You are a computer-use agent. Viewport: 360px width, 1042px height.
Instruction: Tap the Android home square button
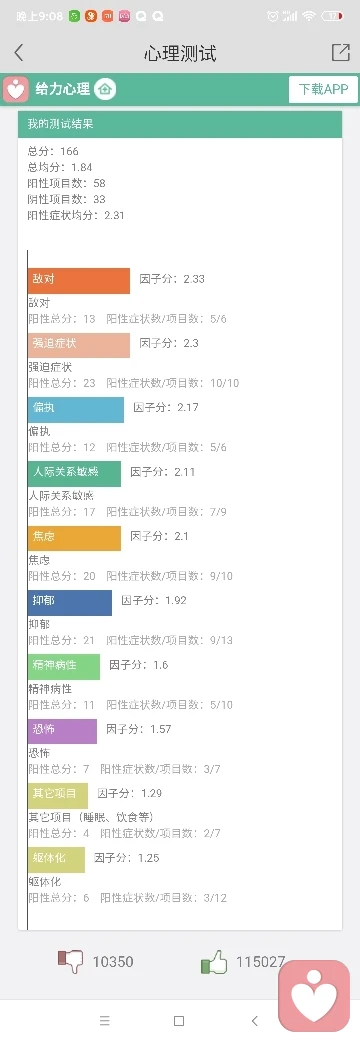pos(179,1021)
